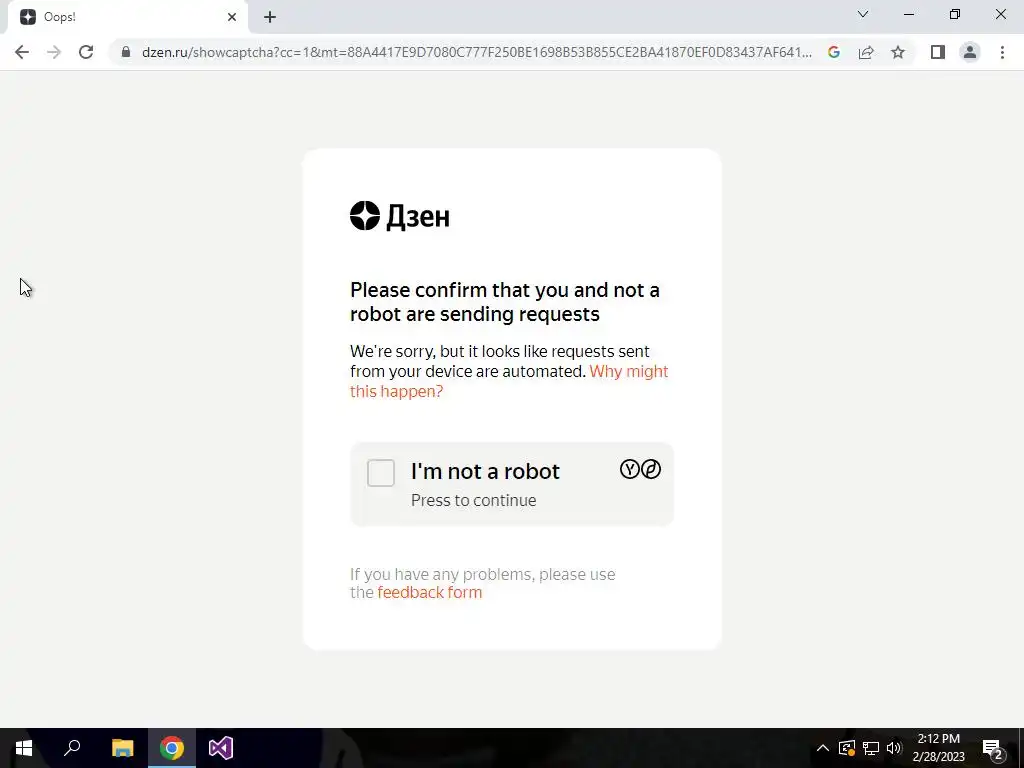Click the "Press to continue" text
Image resolution: width=1024 pixels, height=768 pixels.
coord(473,500)
